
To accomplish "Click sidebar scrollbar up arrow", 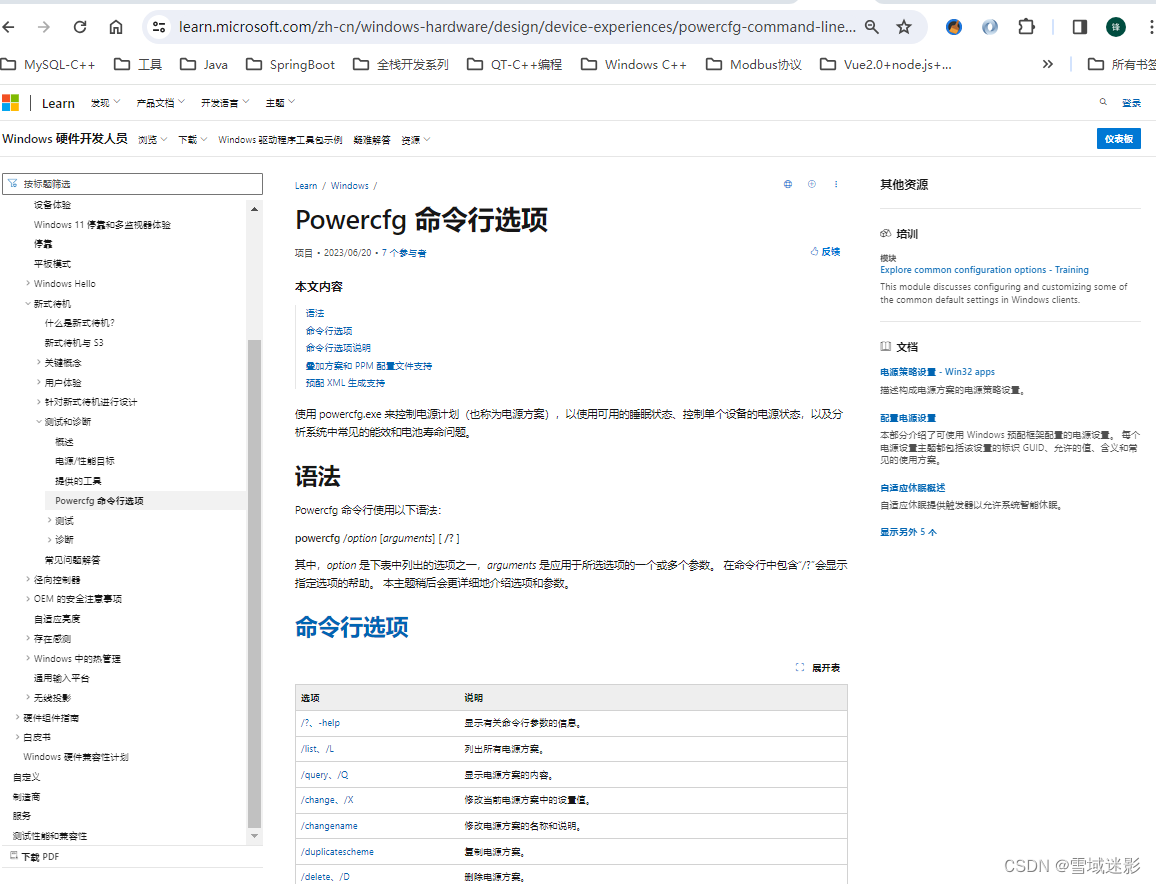I will 254,209.
